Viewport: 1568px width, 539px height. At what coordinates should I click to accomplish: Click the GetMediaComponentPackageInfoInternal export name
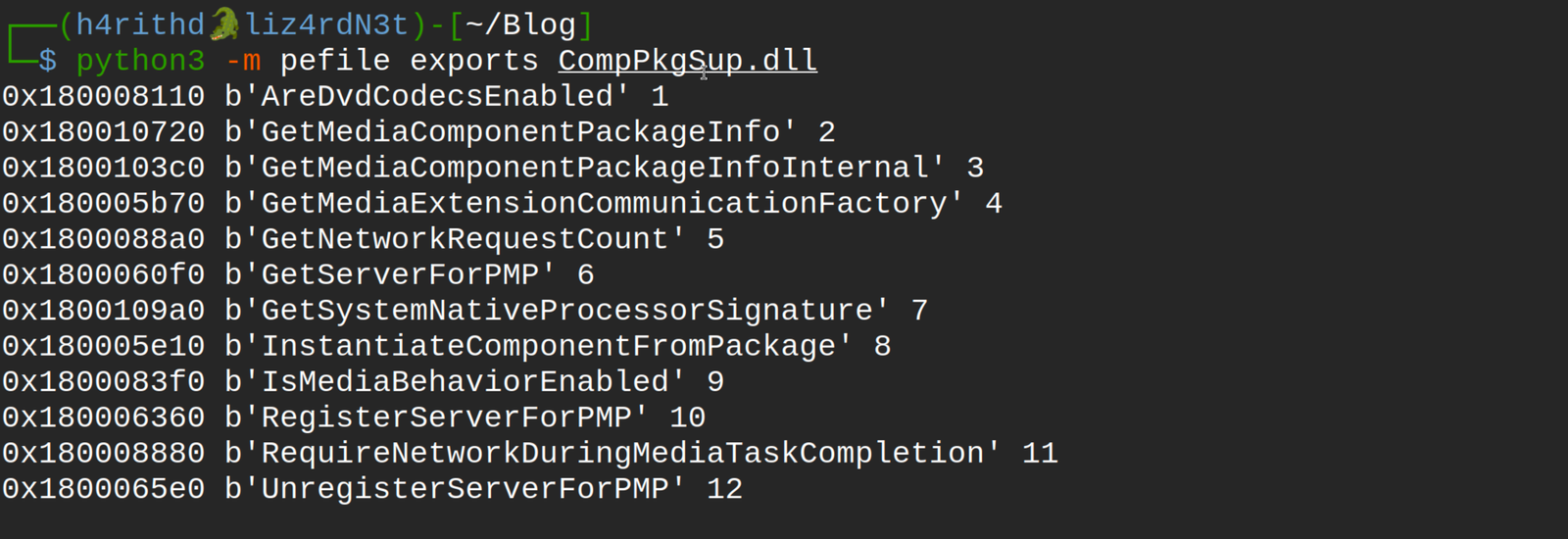[595, 168]
